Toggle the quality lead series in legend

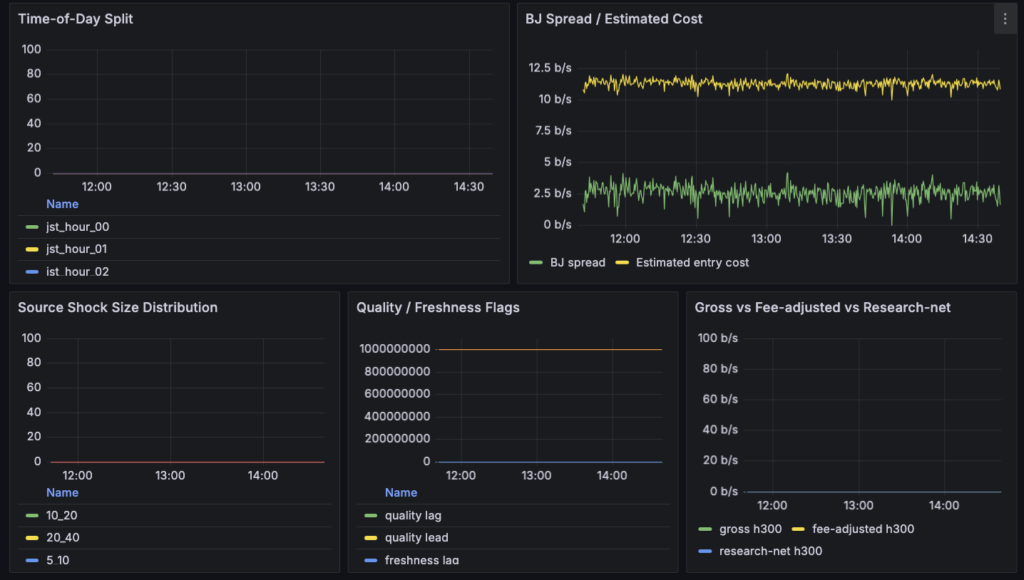click(x=416, y=537)
